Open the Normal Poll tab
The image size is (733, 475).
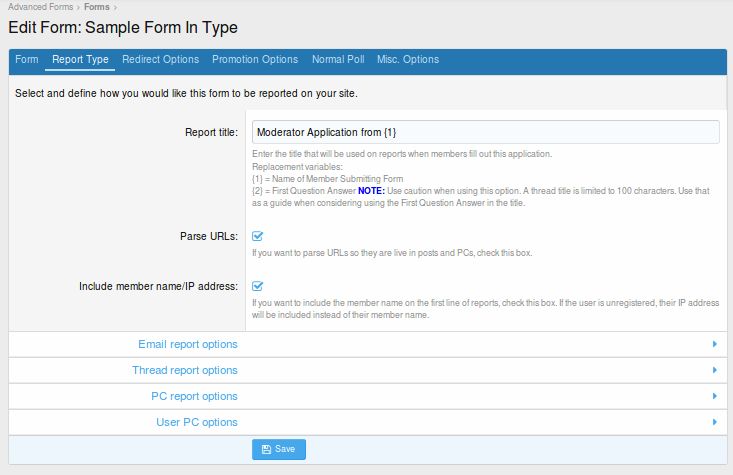[x=338, y=60]
